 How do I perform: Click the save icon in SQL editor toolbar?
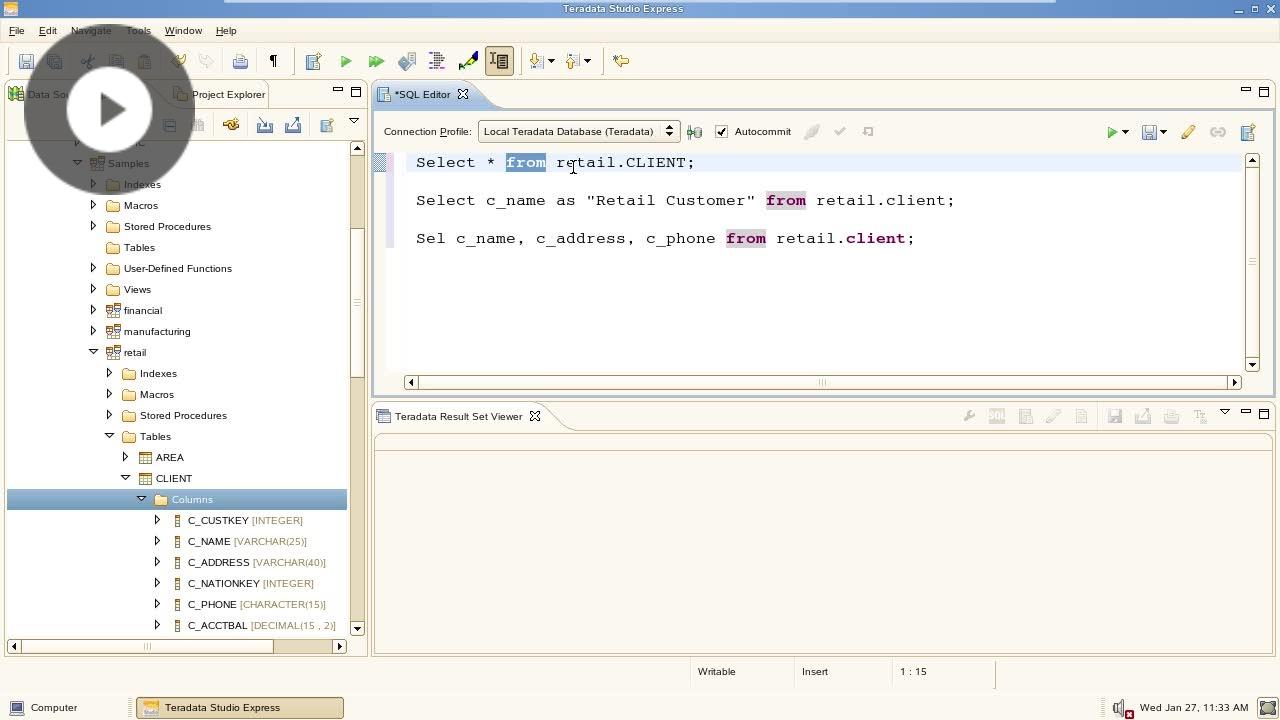coord(1149,132)
